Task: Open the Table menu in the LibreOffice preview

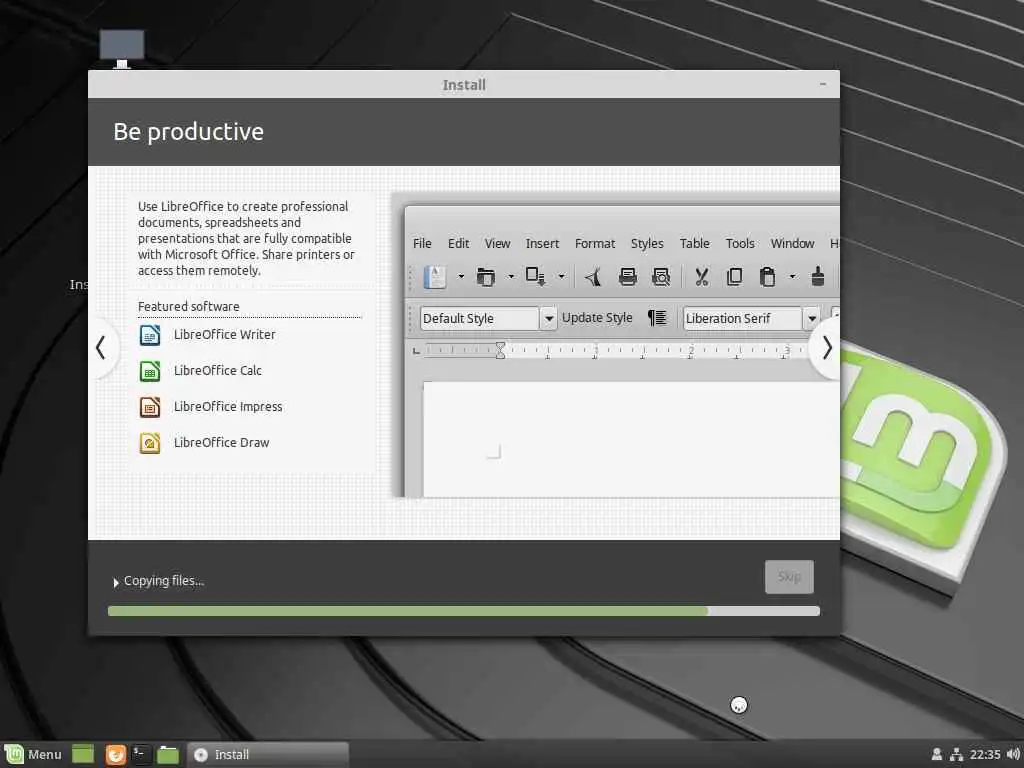Action: (694, 244)
